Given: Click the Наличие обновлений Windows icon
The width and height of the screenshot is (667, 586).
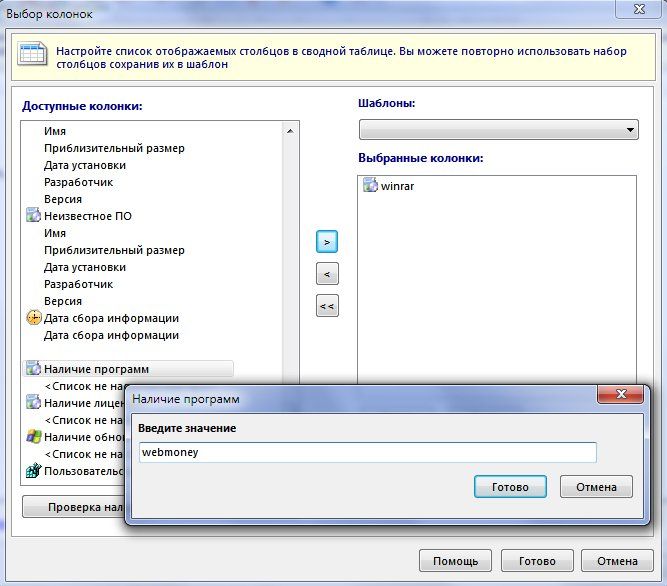Looking at the screenshot, I should [x=32, y=437].
